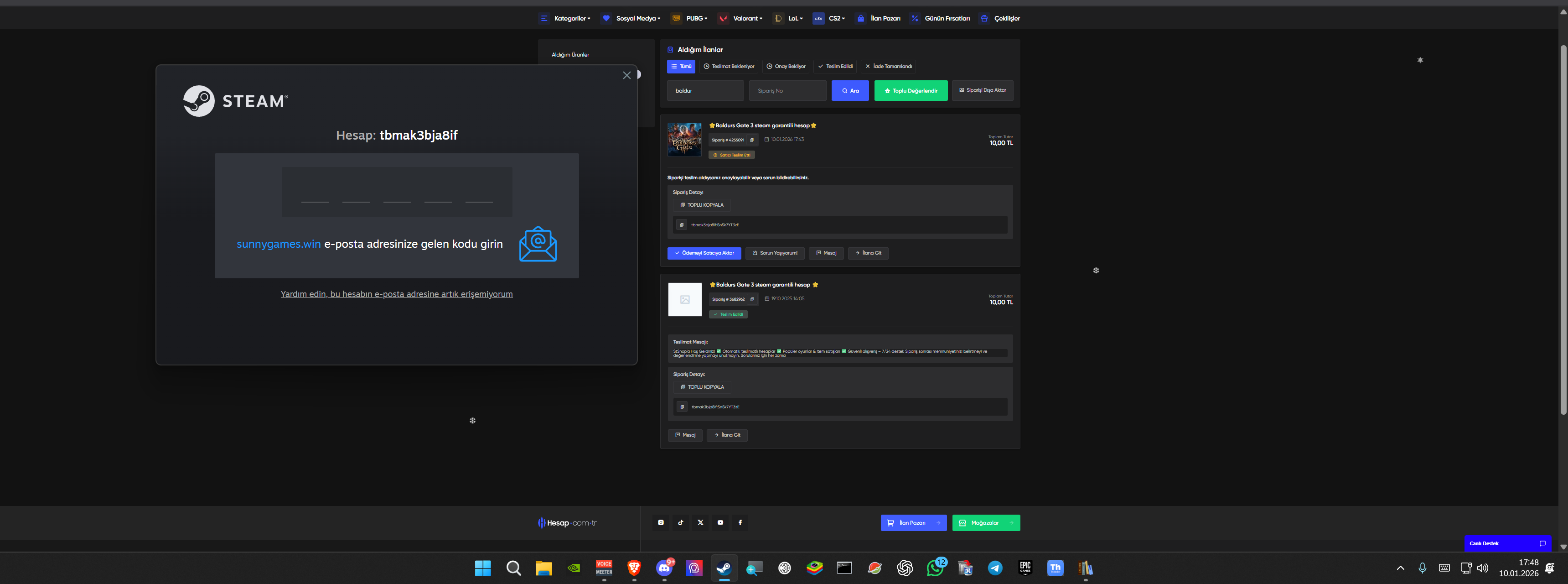Screen dimensions: 1568x584
Task: Open the TikTok footer icon
Action: point(681,522)
